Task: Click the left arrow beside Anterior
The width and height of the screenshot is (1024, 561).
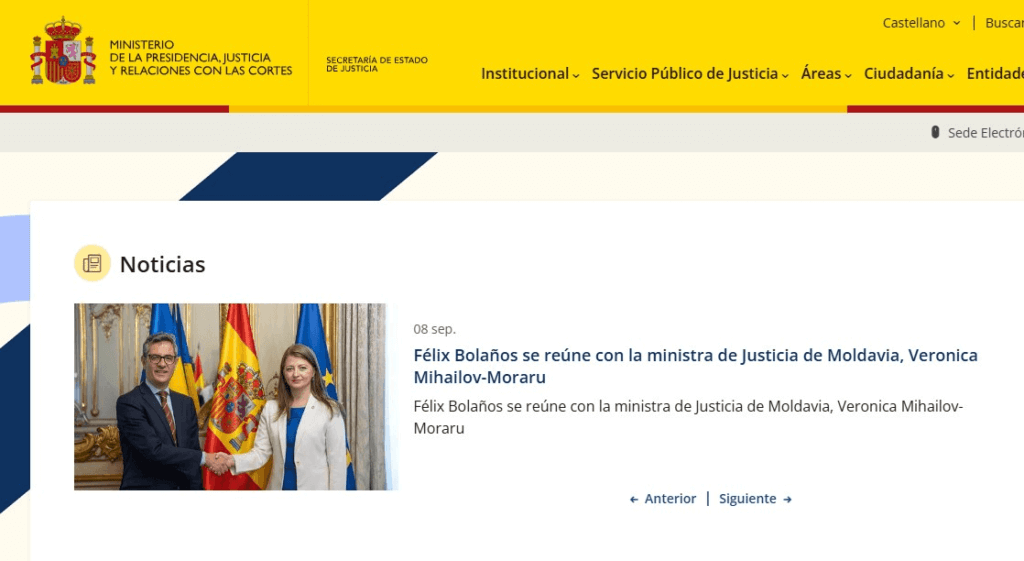Action: (633, 500)
